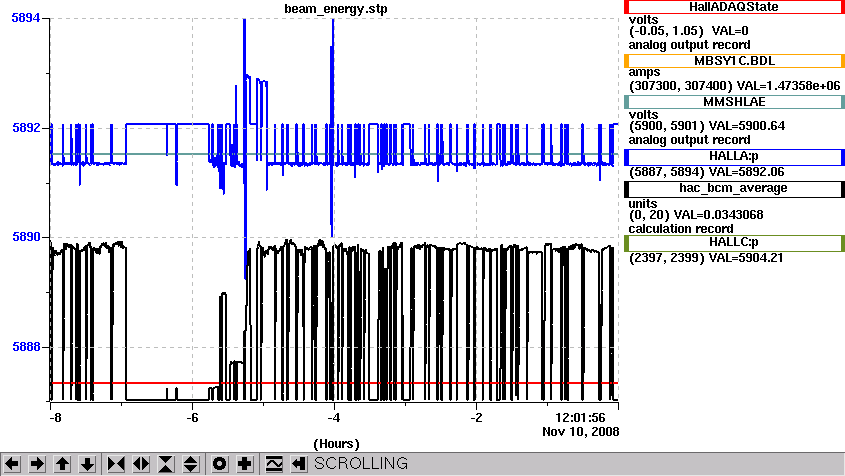Screen dimensions: 845x476
Task: Click the 'amps' unit label
Action: point(644,72)
